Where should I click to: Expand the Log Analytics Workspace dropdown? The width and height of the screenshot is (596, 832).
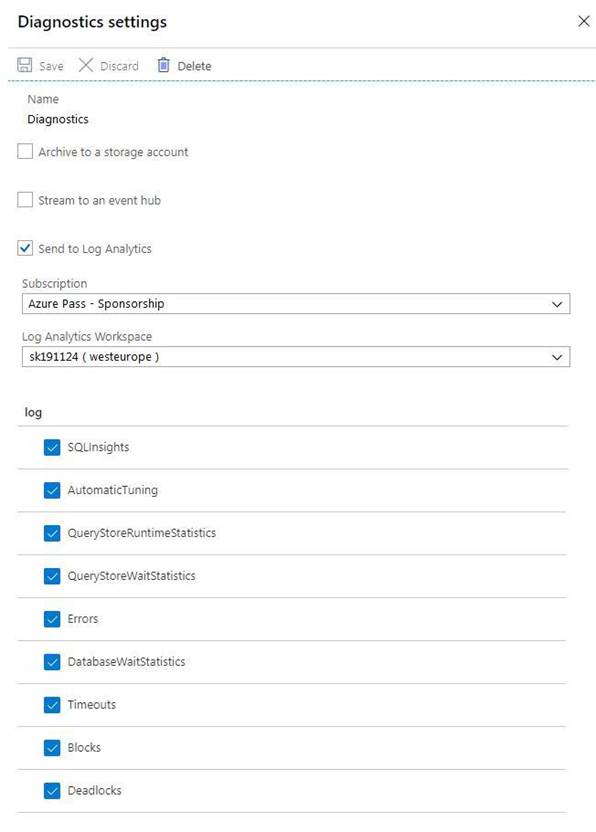(x=296, y=357)
